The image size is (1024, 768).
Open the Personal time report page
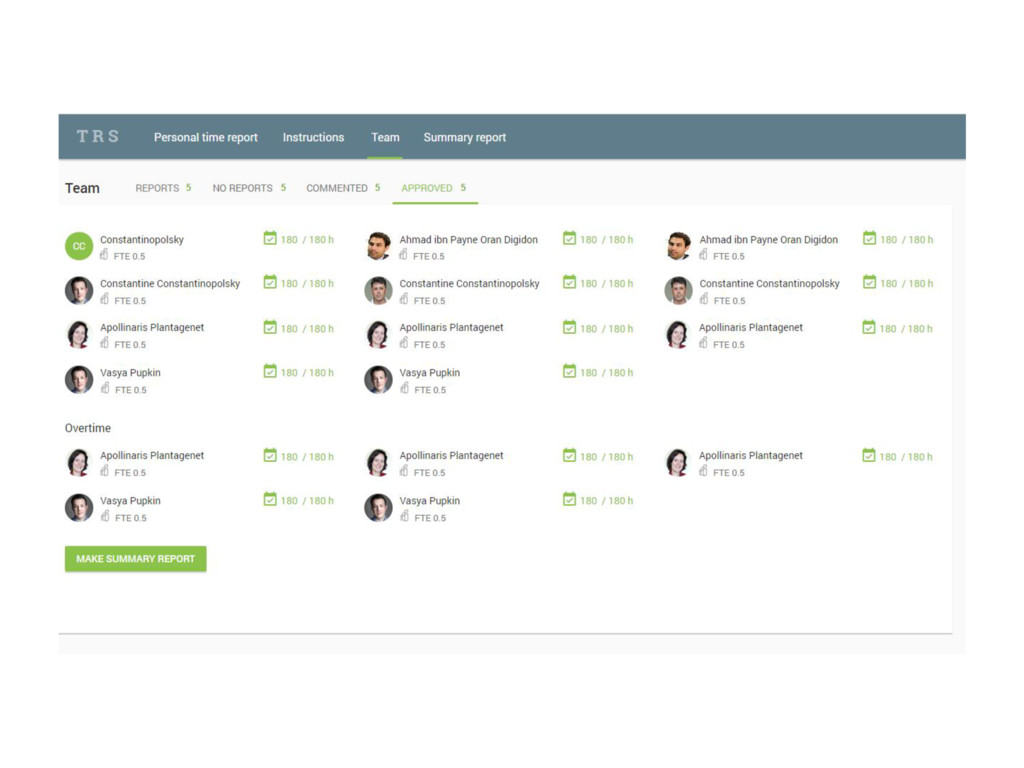tap(206, 137)
